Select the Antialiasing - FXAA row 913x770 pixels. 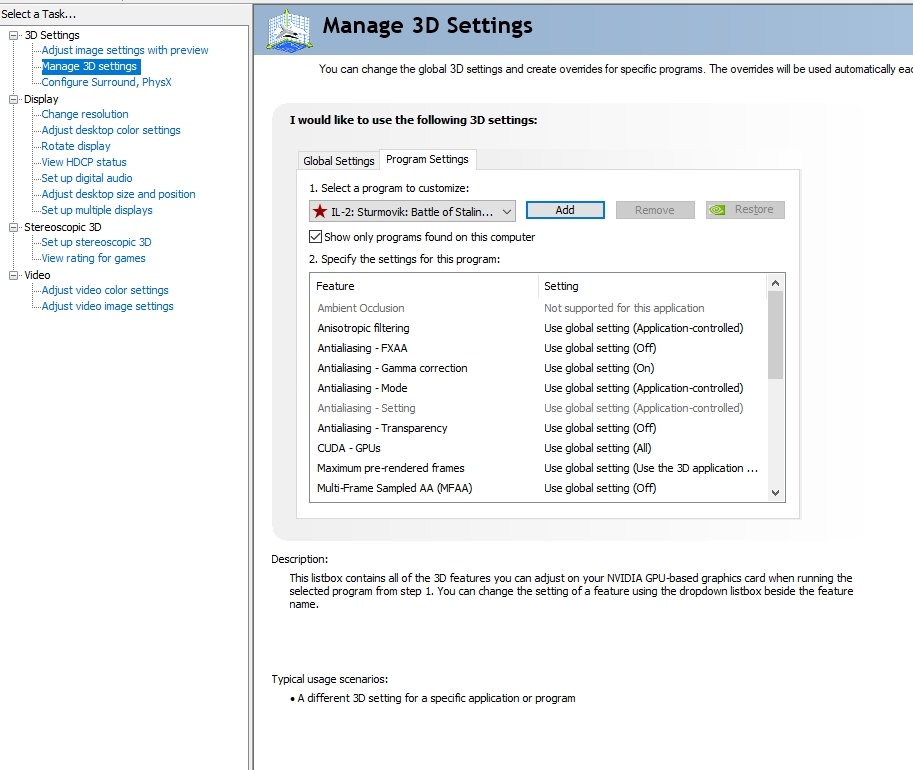pyautogui.click(x=539, y=348)
